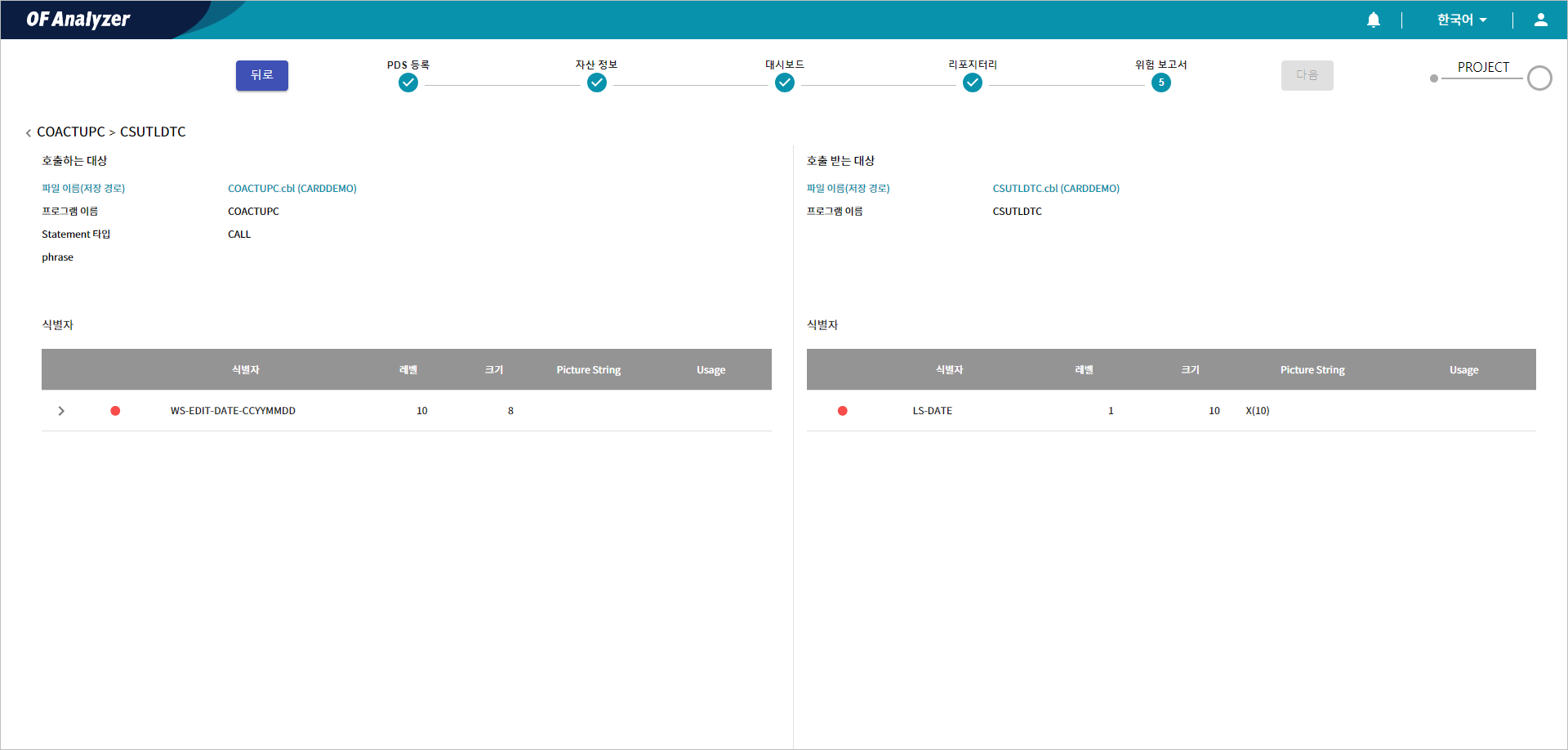Click red dot of LS-DATE row
The height and width of the screenshot is (750, 1568).
[x=842, y=411]
